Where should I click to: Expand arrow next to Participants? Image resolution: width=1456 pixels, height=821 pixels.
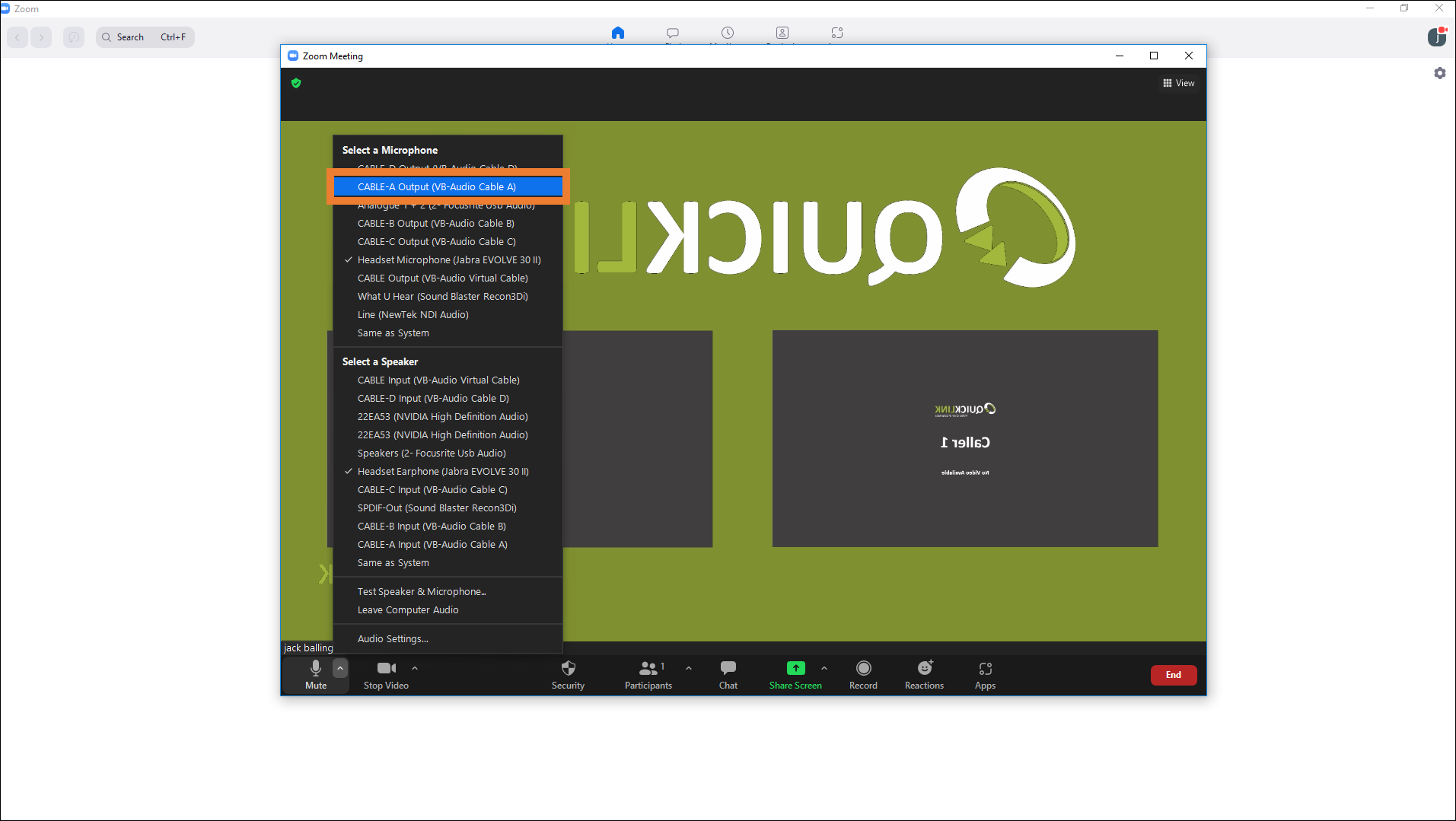pos(689,668)
